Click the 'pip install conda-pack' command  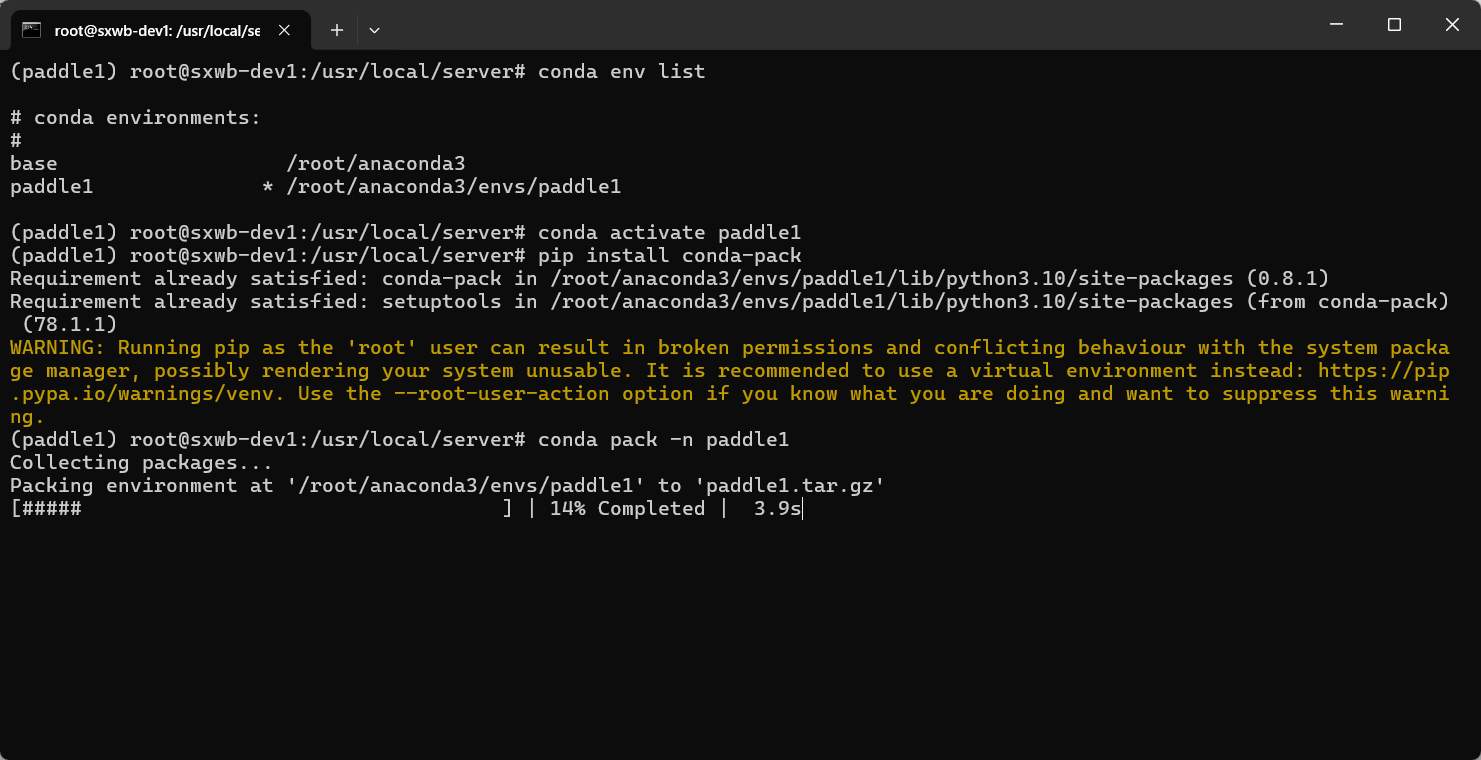[669, 255]
